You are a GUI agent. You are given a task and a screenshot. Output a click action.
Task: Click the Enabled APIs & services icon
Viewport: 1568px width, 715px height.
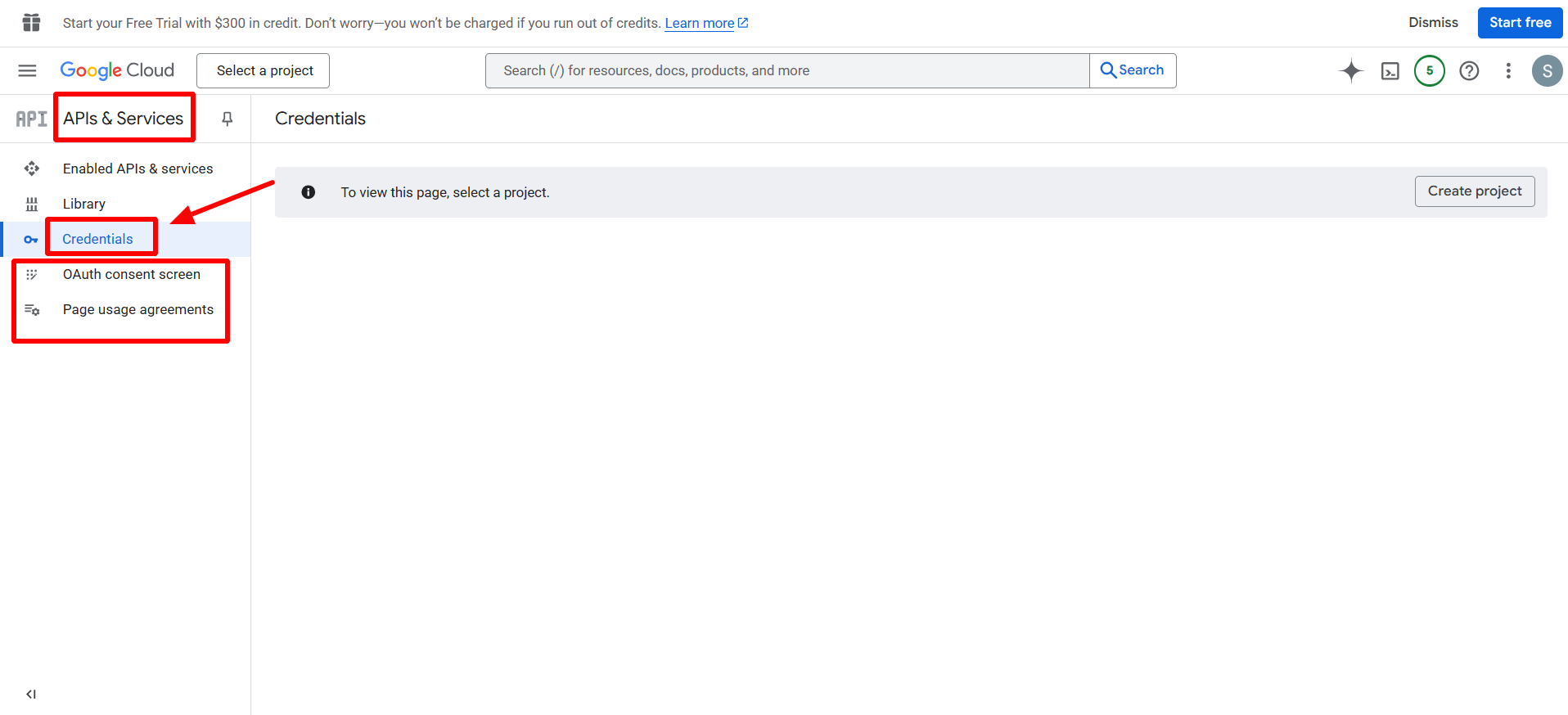click(32, 169)
